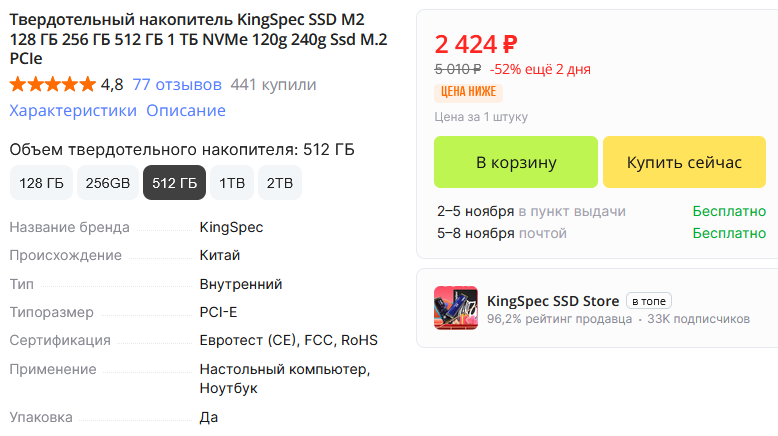Click the orange star rating icons
This screenshot has height=436, width=778.
pyautogui.click(x=53, y=84)
